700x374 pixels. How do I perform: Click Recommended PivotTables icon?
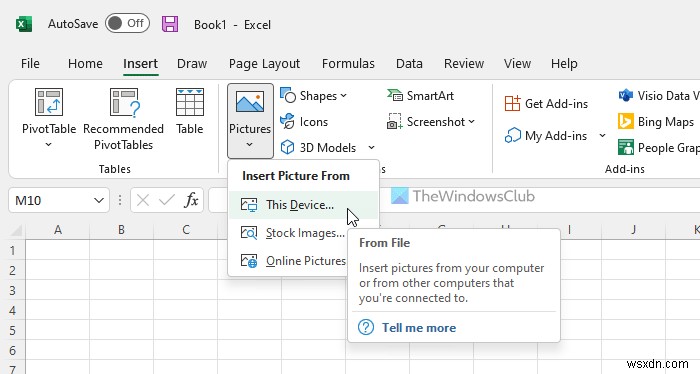[124, 102]
